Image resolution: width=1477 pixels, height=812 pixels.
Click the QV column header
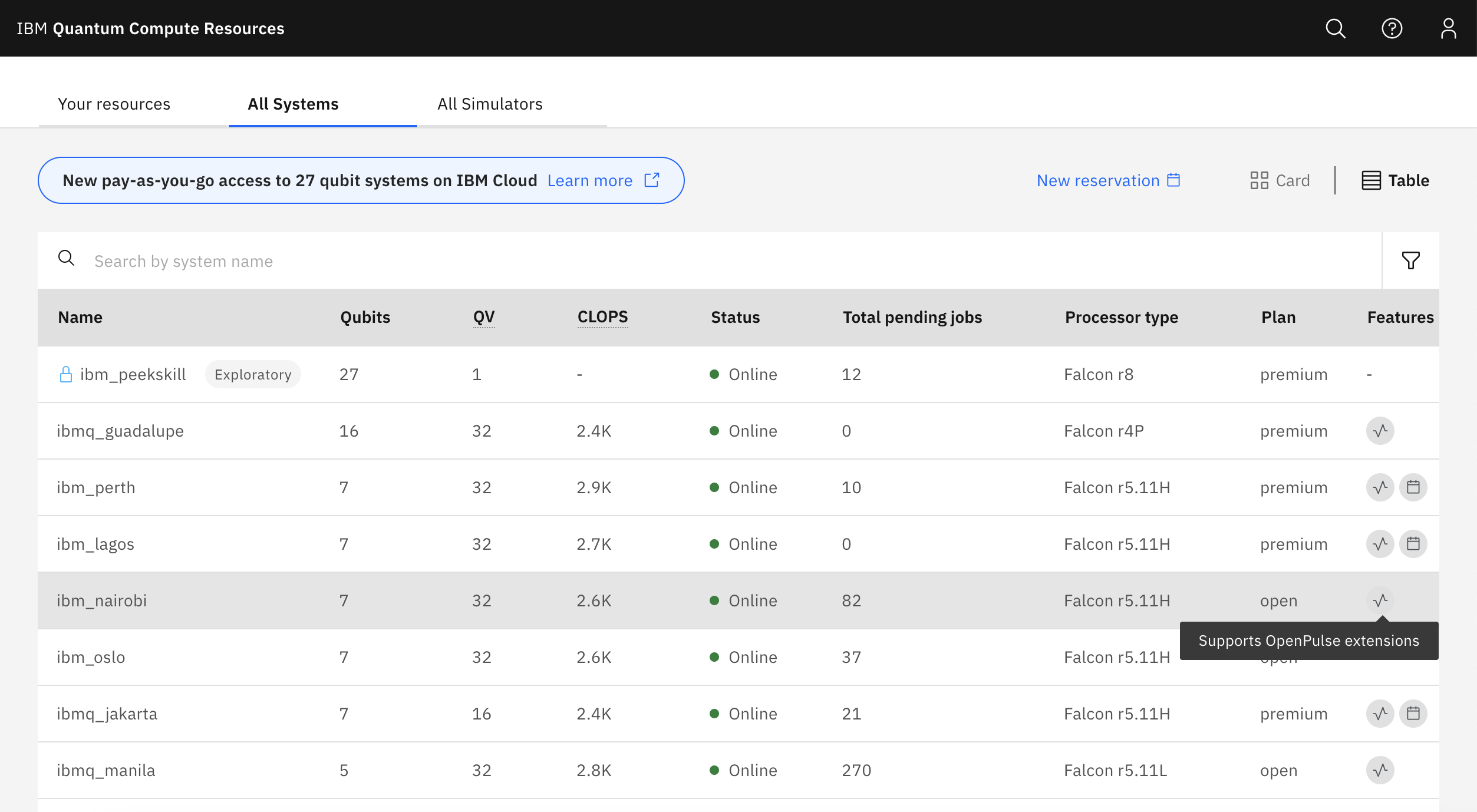484,317
